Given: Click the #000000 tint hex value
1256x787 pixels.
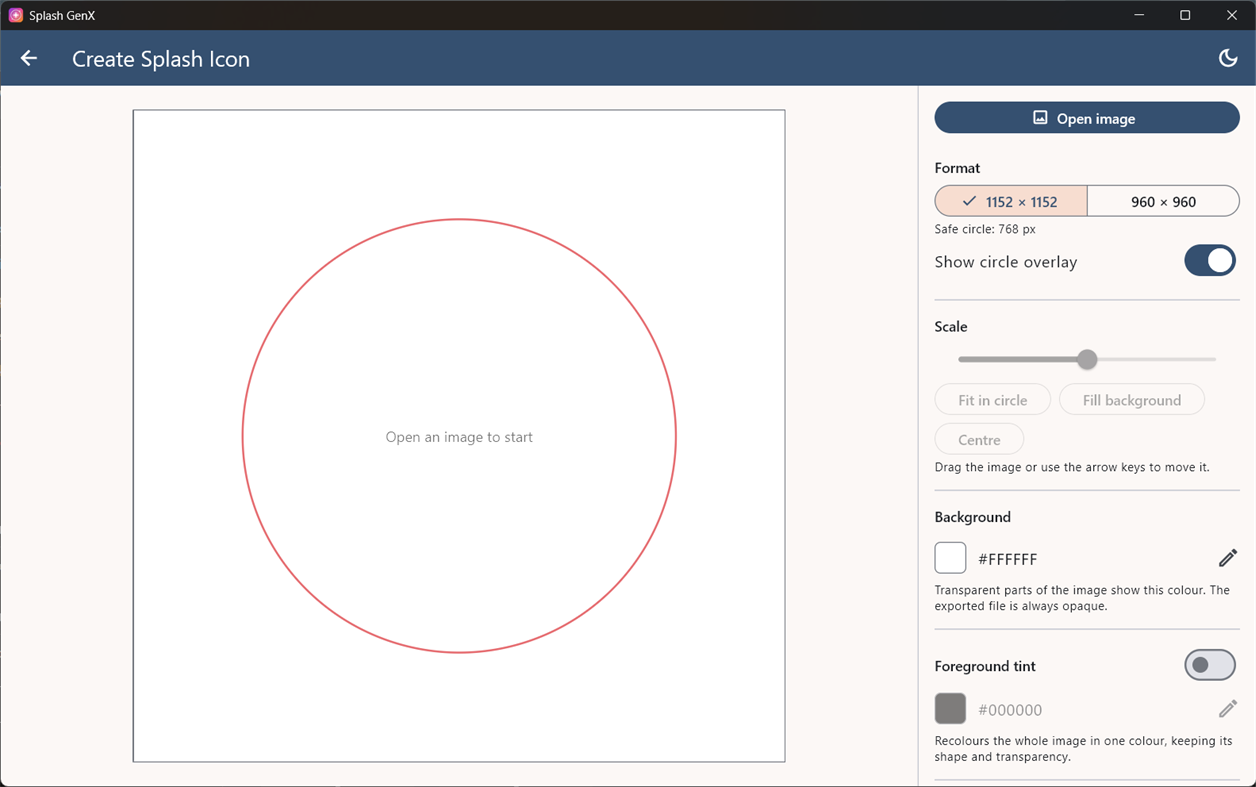Looking at the screenshot, I should click(x=1010, y=710).
